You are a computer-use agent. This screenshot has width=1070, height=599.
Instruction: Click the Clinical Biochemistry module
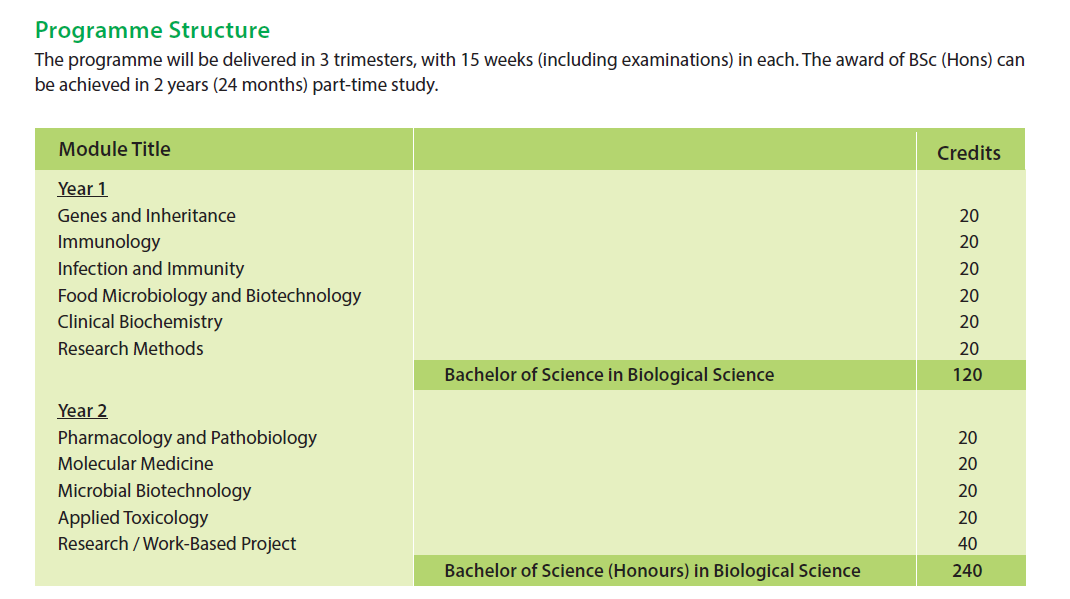click(x=140, y=322)
